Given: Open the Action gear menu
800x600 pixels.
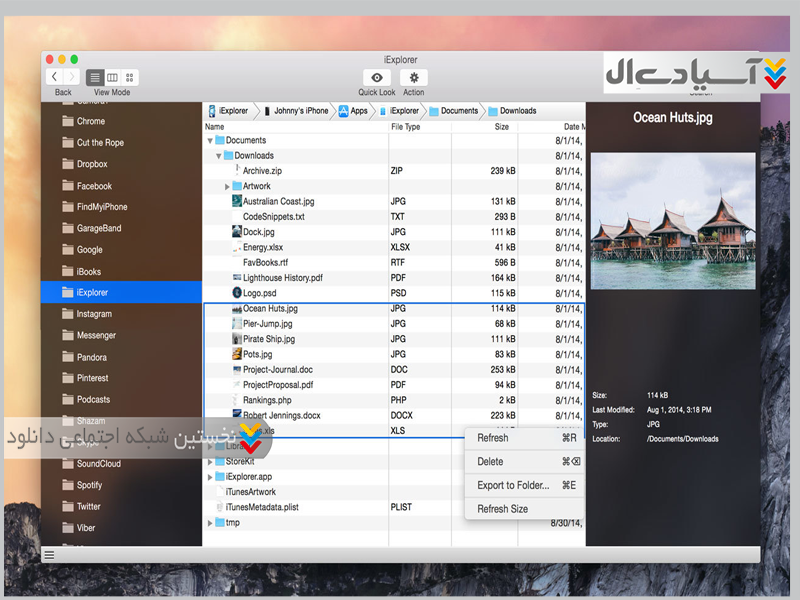Looking at the screenshot, I should (414, 78).
